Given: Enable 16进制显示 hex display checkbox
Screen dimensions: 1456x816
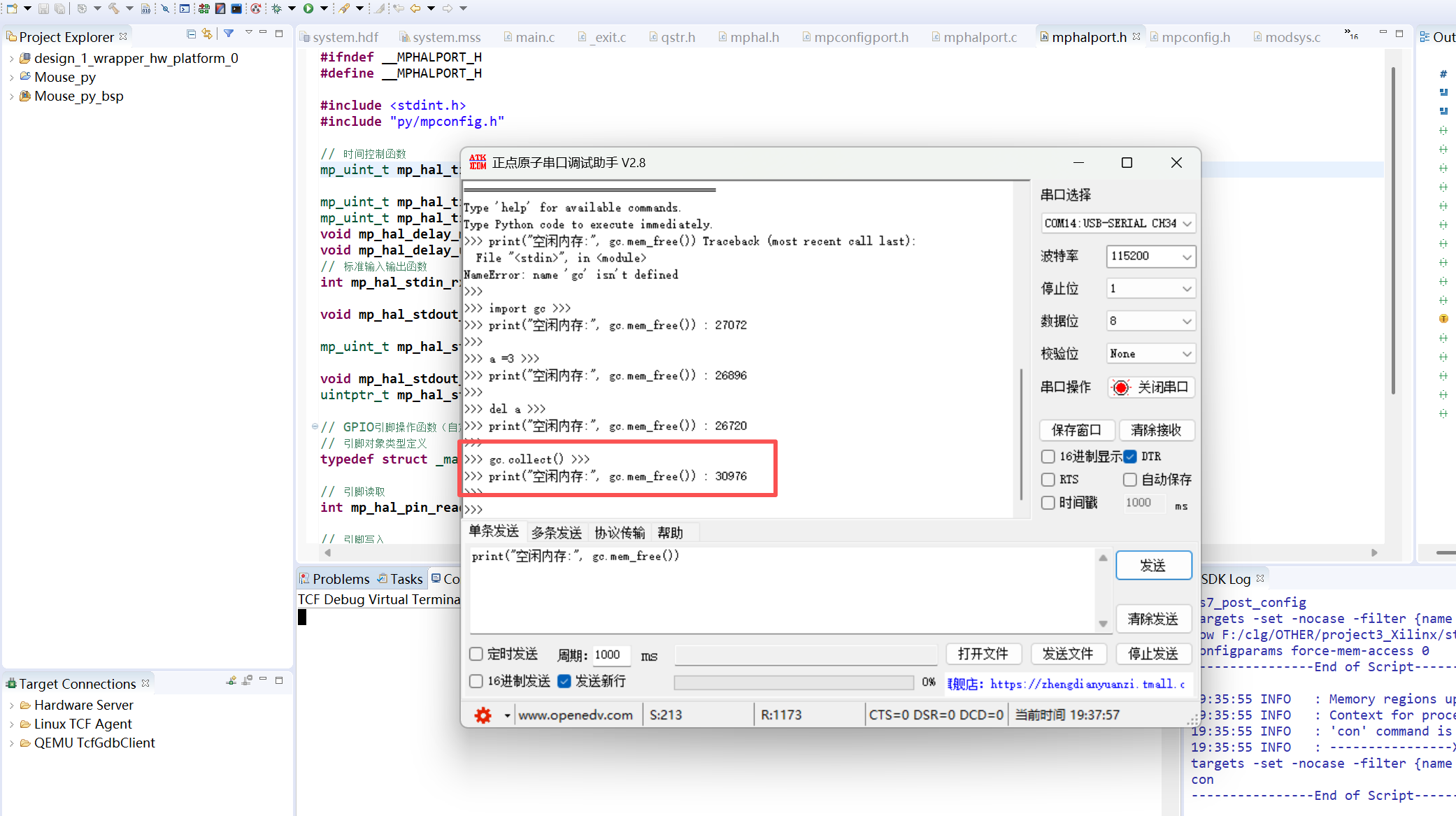Looking at the screenshot, I should pyautogui.click(x=1048, y=457).
